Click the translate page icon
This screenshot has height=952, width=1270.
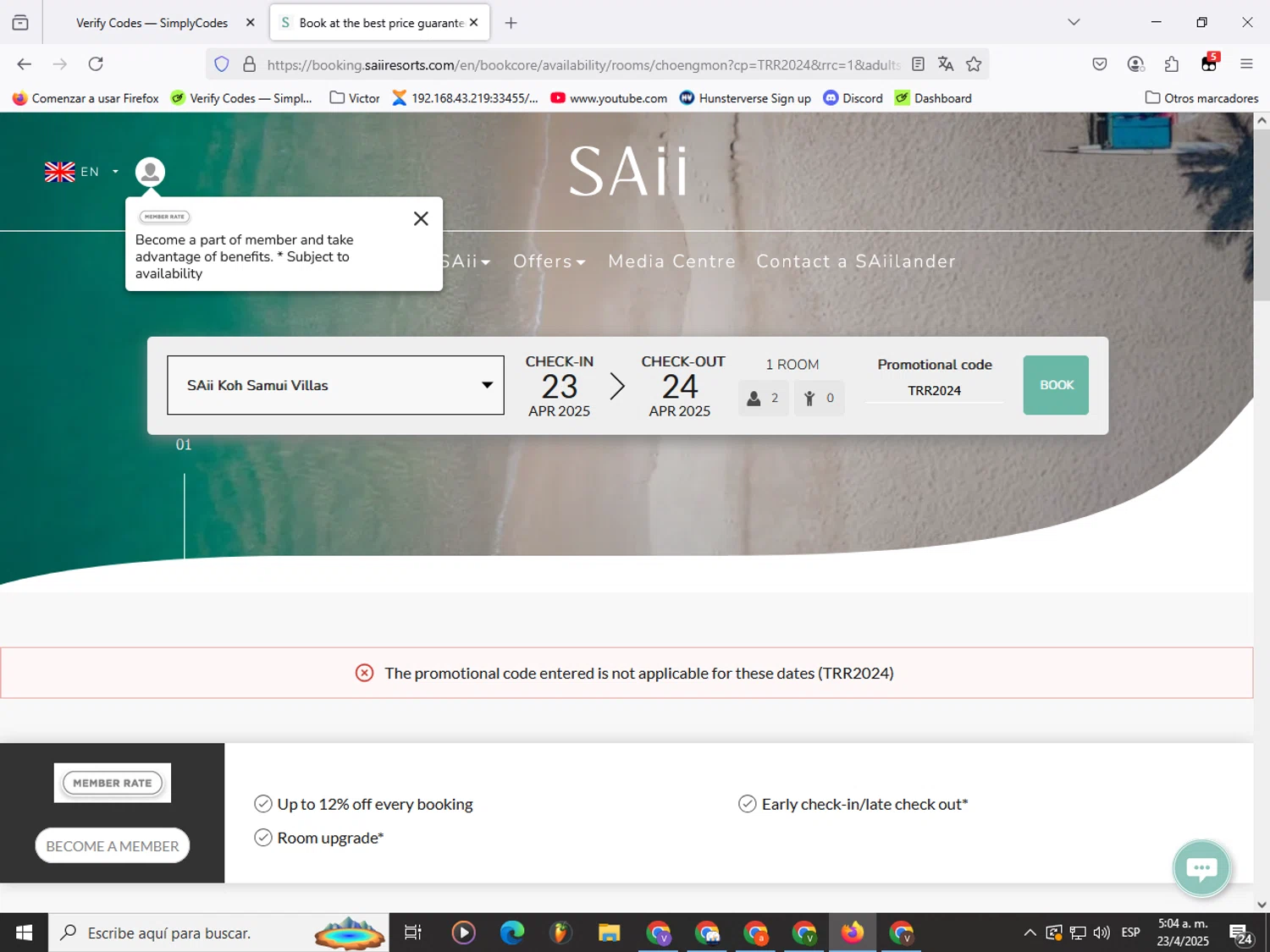coord(946,64)
